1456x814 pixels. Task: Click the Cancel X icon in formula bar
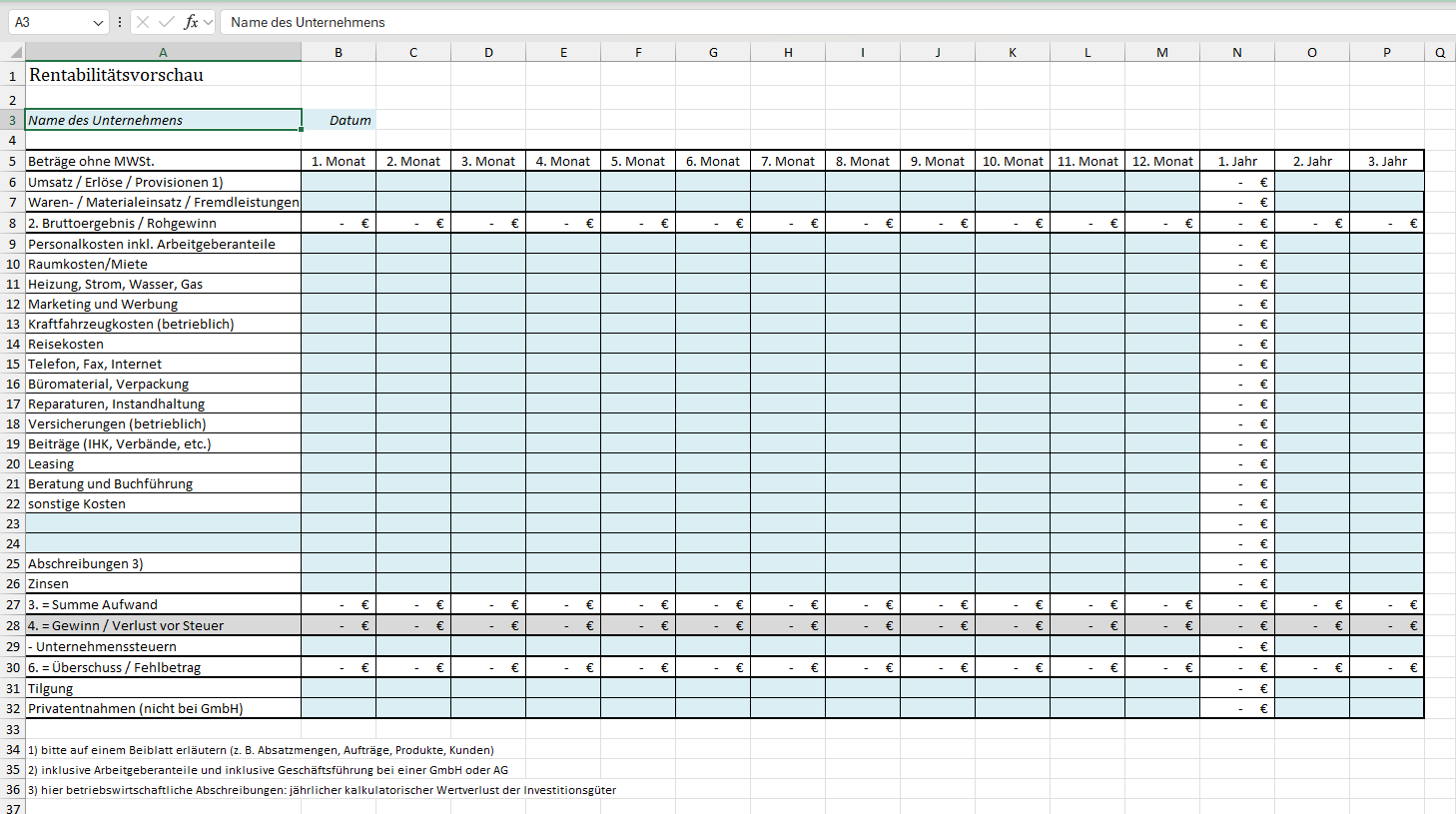tap(143, 22)
